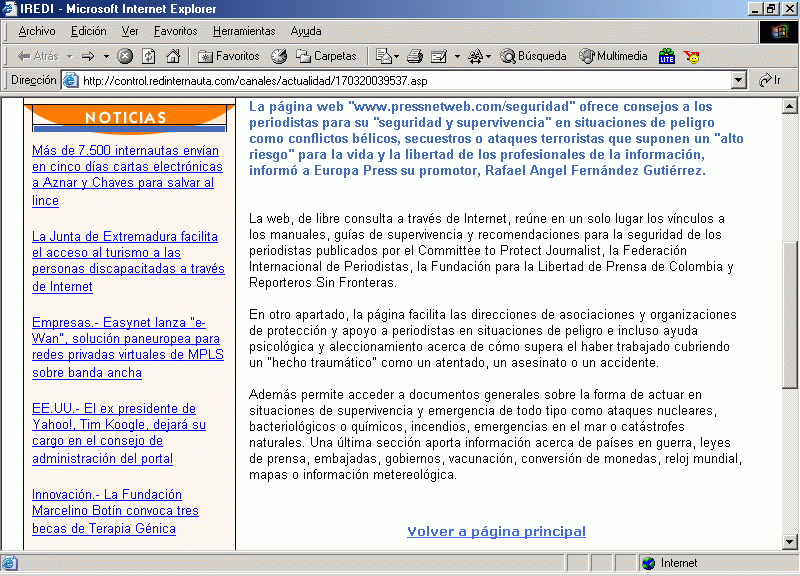Click the smiley face toolbar icon
Viewport: 800px width, 576px height.
(692, 57)
